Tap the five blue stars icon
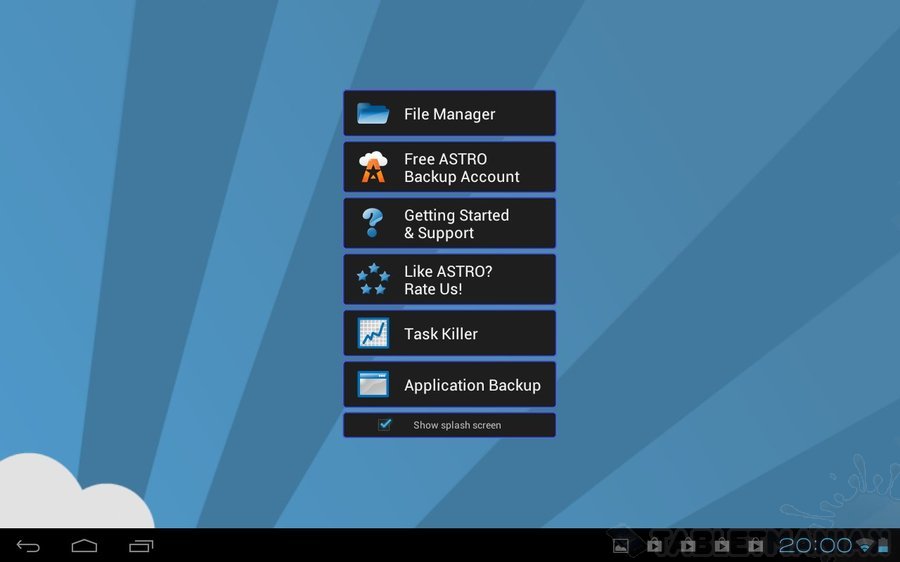The height and width of the screenshot is (562, 900). point(373,279)
